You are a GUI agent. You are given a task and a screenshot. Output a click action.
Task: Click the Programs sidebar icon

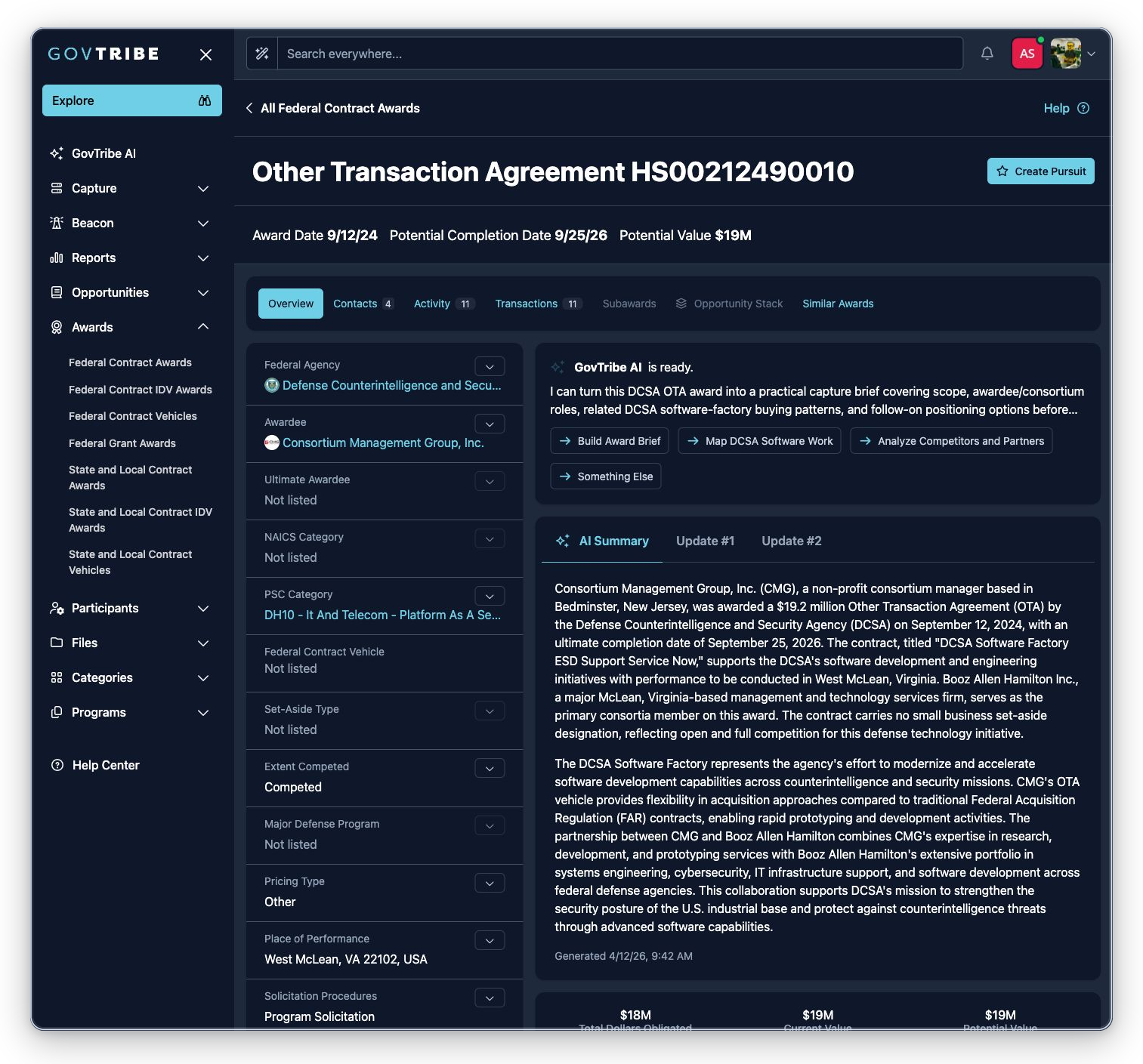tap(57, 712)
